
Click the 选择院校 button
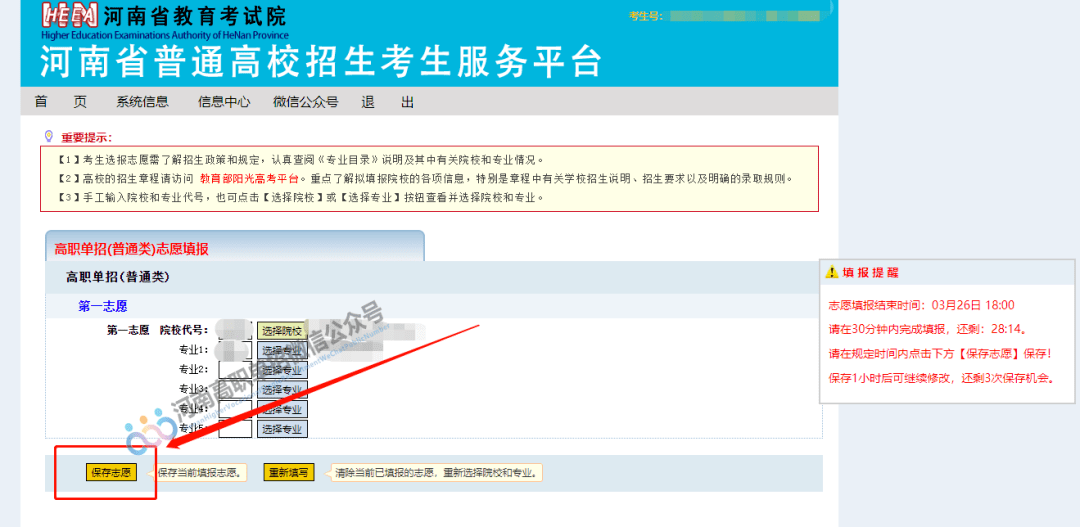click(282, 331)
